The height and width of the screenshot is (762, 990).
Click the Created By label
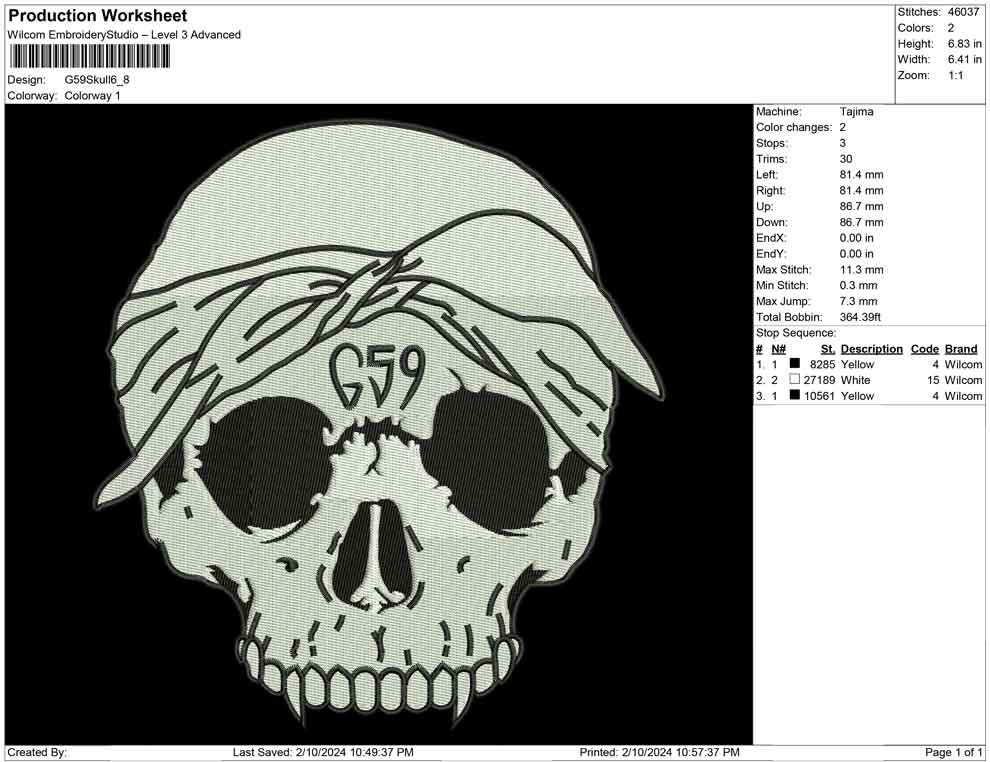37,753
